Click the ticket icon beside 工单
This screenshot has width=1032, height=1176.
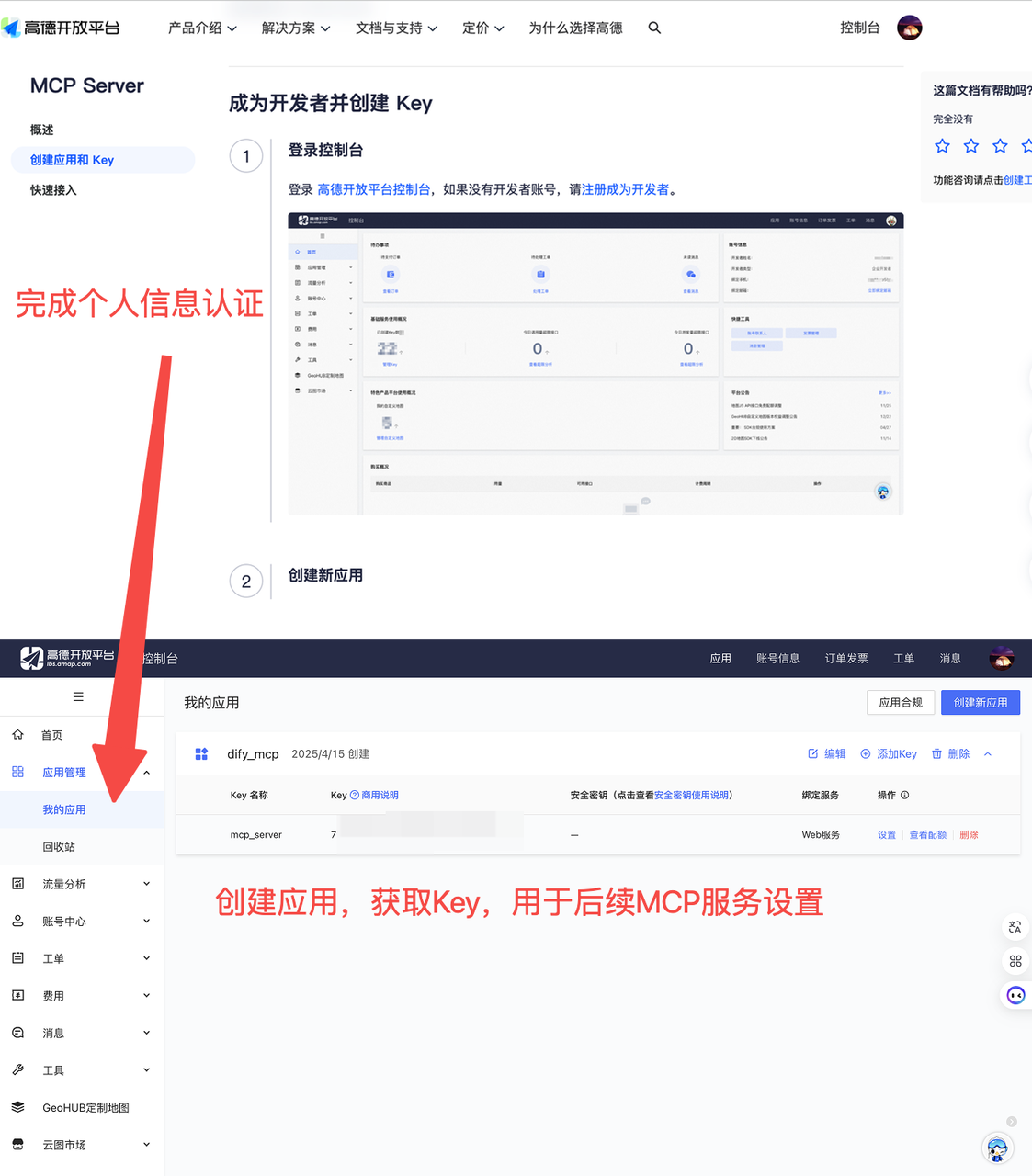(17, 957)
